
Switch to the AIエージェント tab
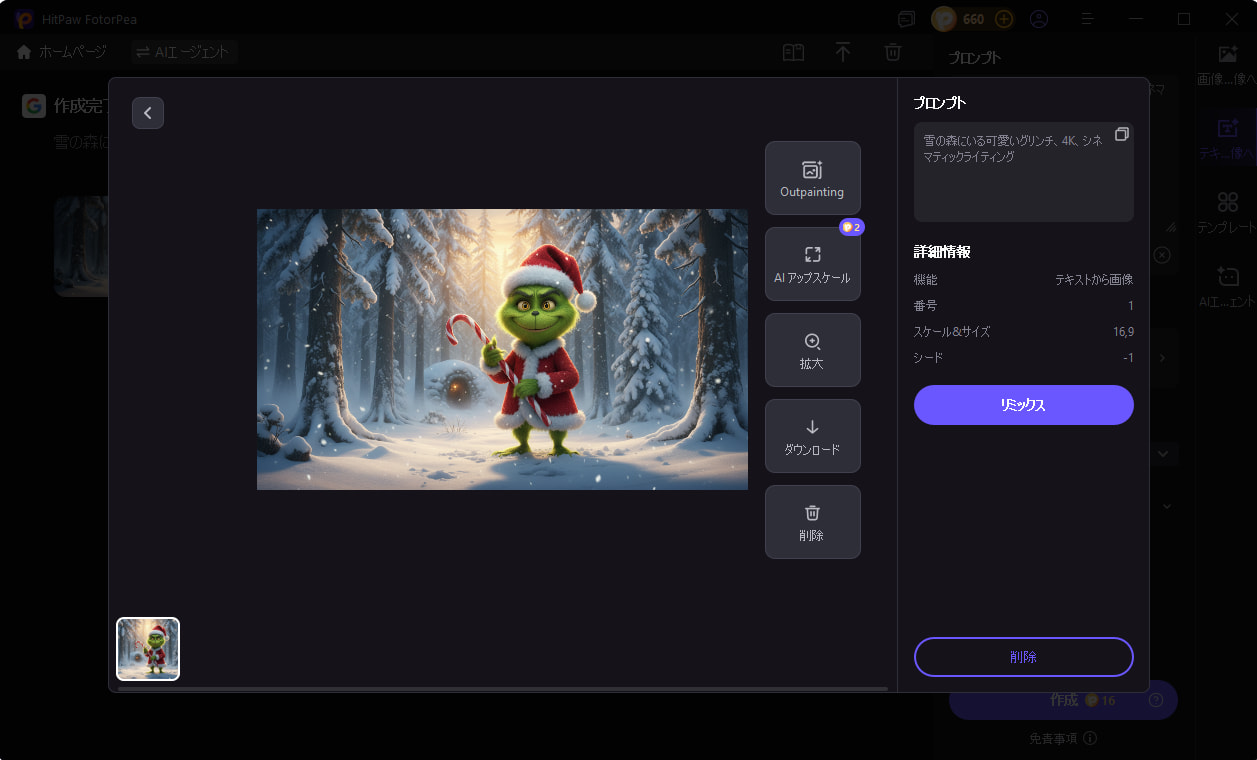[x=183, y=52]
